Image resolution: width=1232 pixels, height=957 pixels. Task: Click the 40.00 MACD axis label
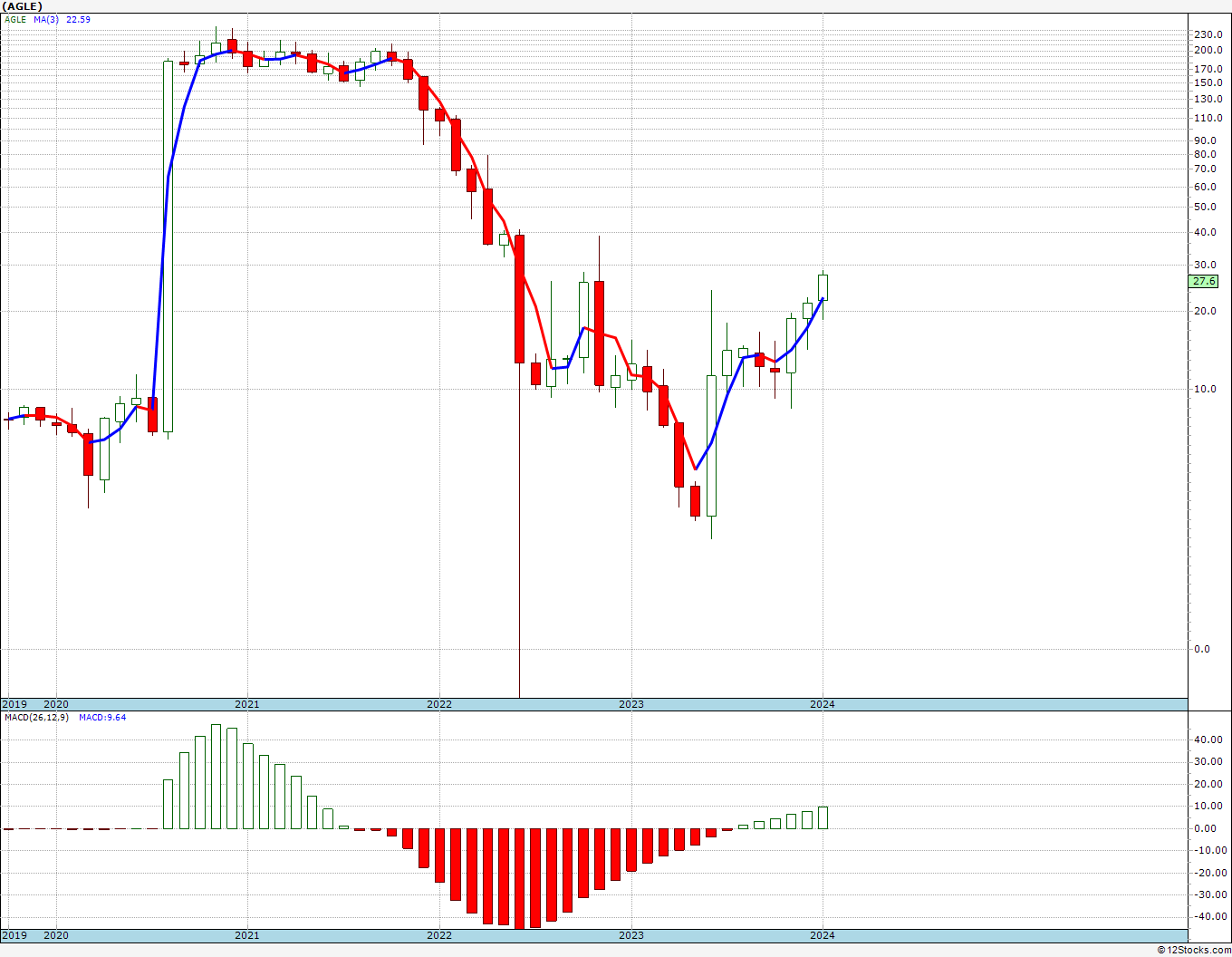pos(1208,739)
